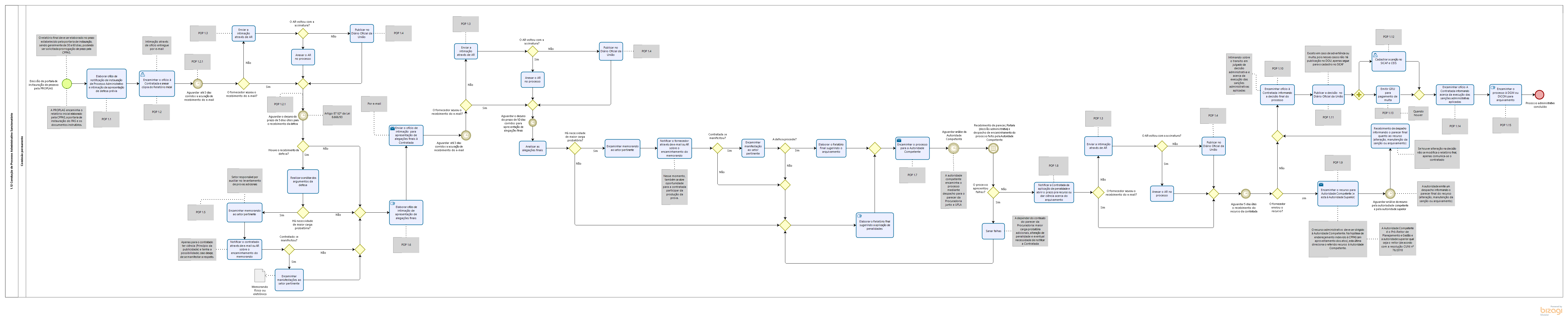Select the 'Memorando físico ou eletrônico' data object

click(260, 276)
